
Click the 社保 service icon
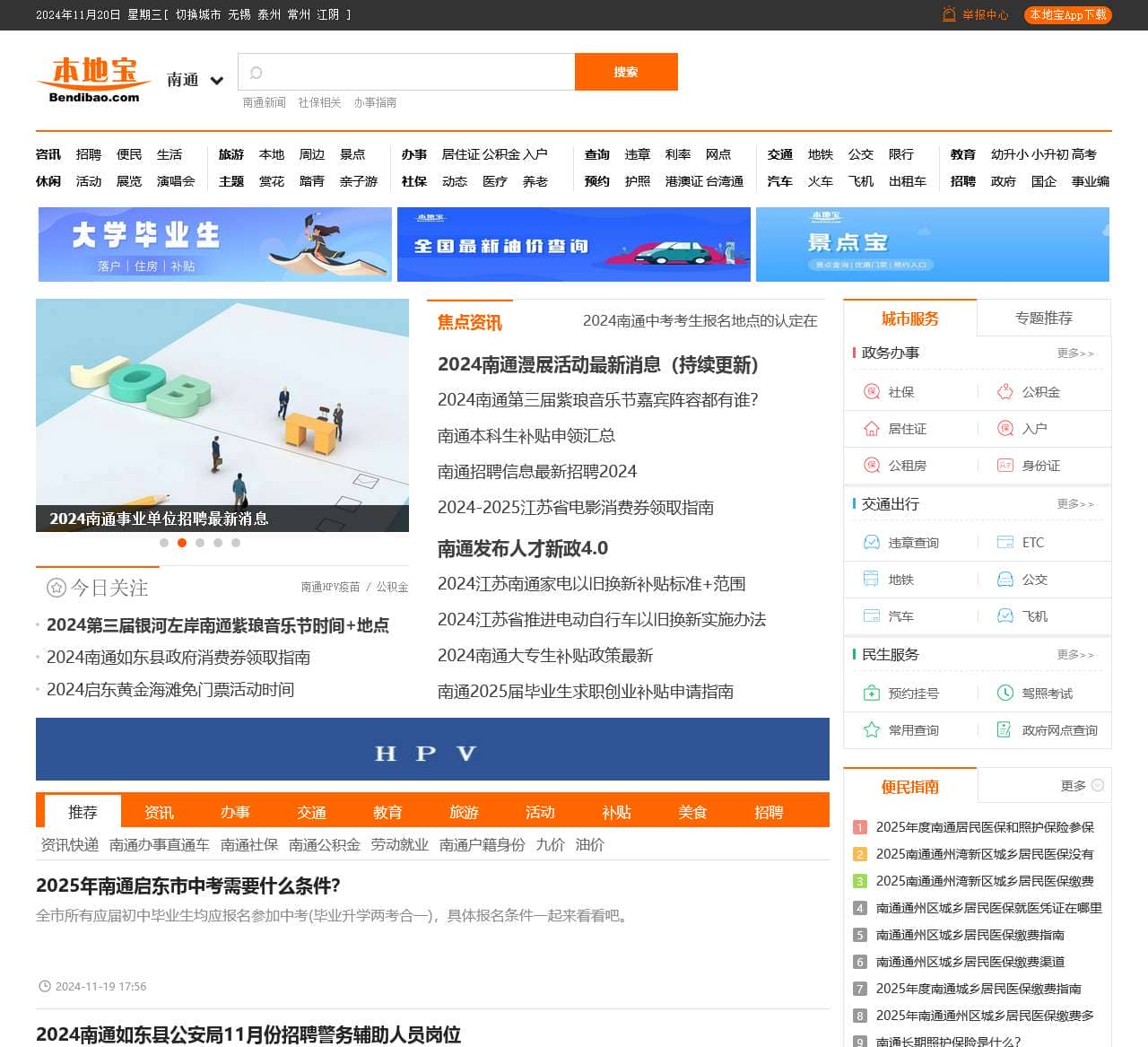coord(871,392)
